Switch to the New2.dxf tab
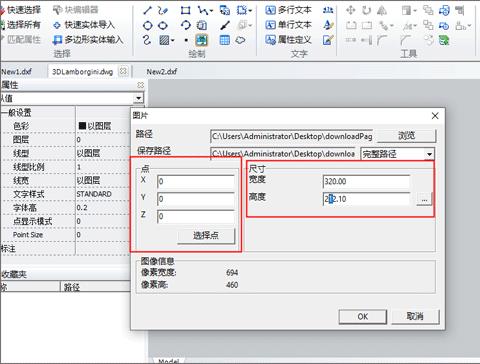 (162, 72)
